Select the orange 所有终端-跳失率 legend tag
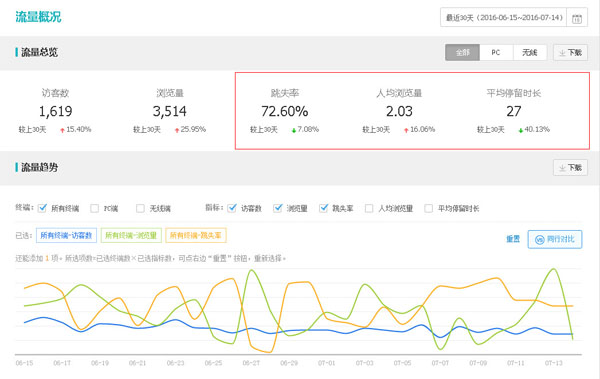The image size is (600, 379). pyautogui.click(x=196, y=235)
